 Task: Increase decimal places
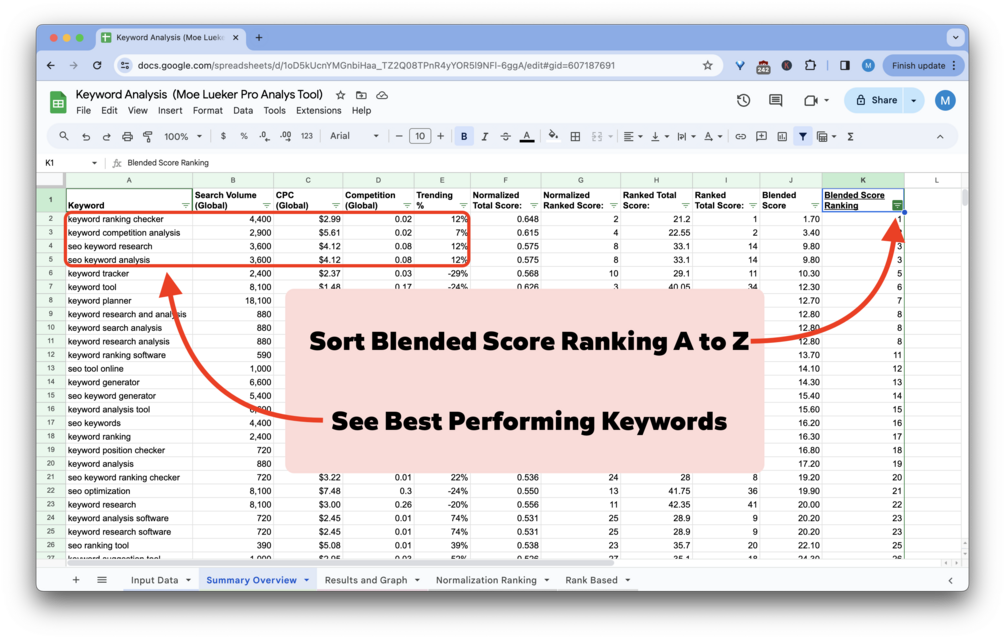pos(285,137)
